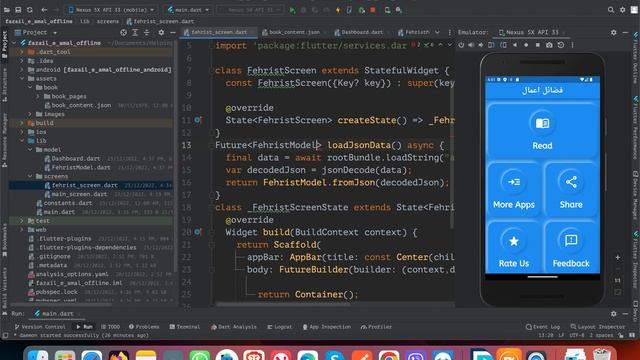Click emulator Home circle button

526,45
